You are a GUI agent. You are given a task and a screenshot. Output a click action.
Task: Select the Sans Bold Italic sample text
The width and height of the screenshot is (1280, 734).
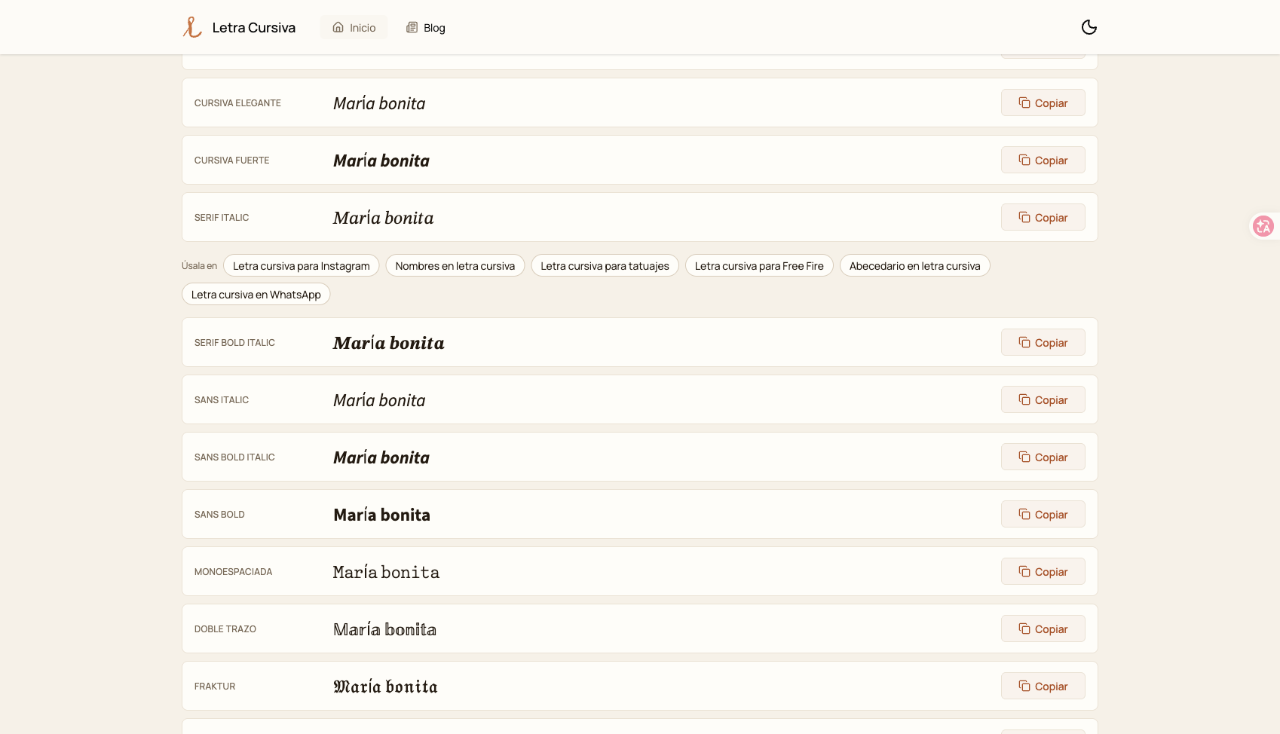click(x=381, y=457)
